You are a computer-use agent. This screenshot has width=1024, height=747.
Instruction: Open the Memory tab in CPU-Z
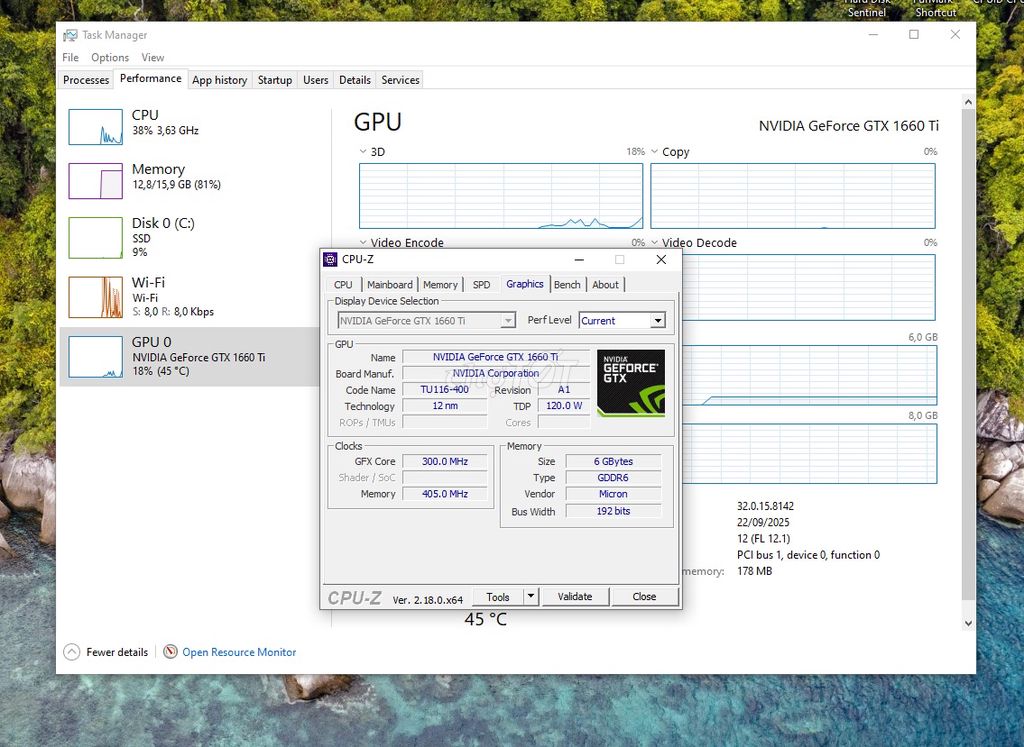440,285
